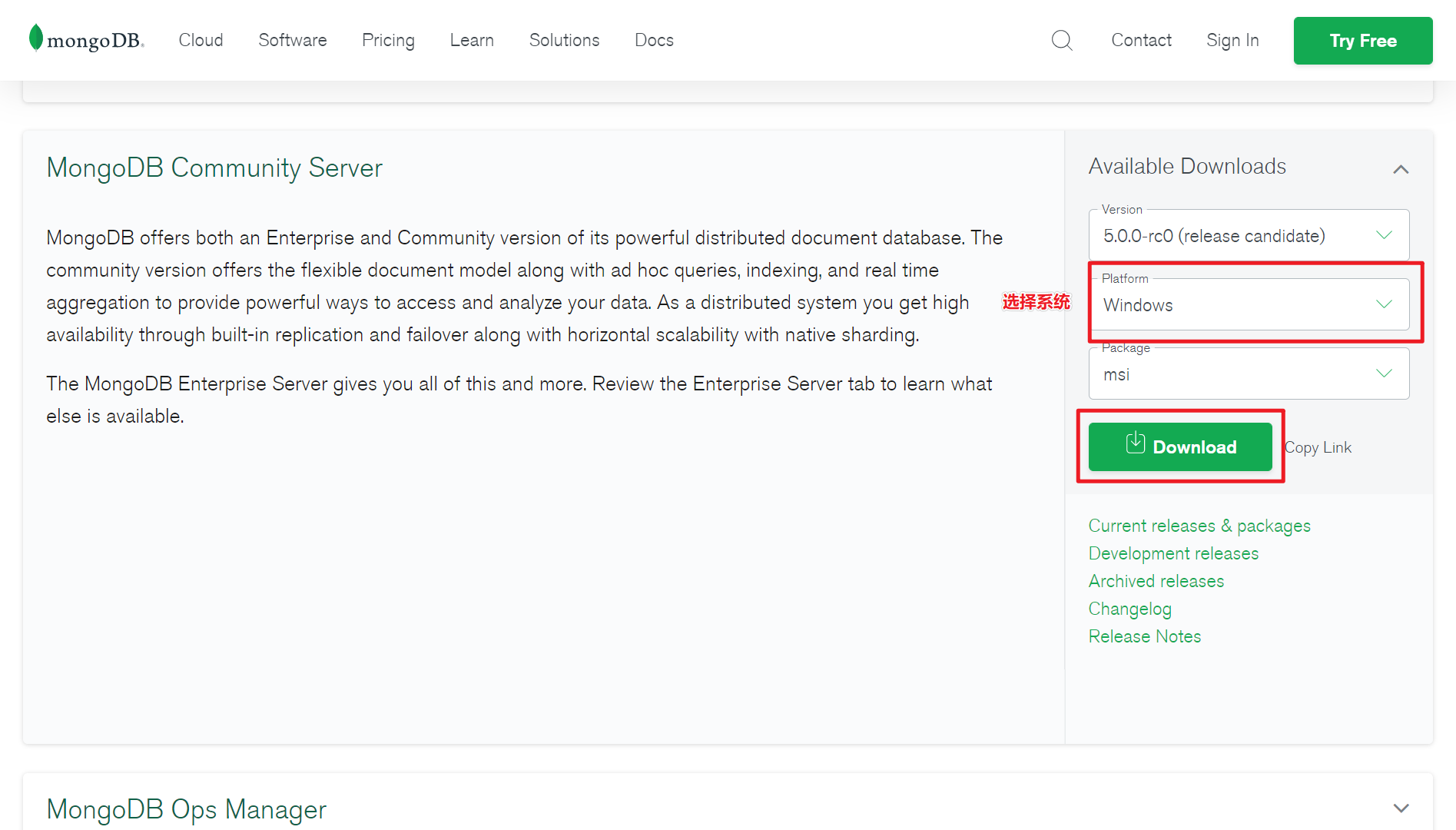Open the Pricing menu item
Viewport: 1456px width, 830px height.
click(x=388, y=40)
